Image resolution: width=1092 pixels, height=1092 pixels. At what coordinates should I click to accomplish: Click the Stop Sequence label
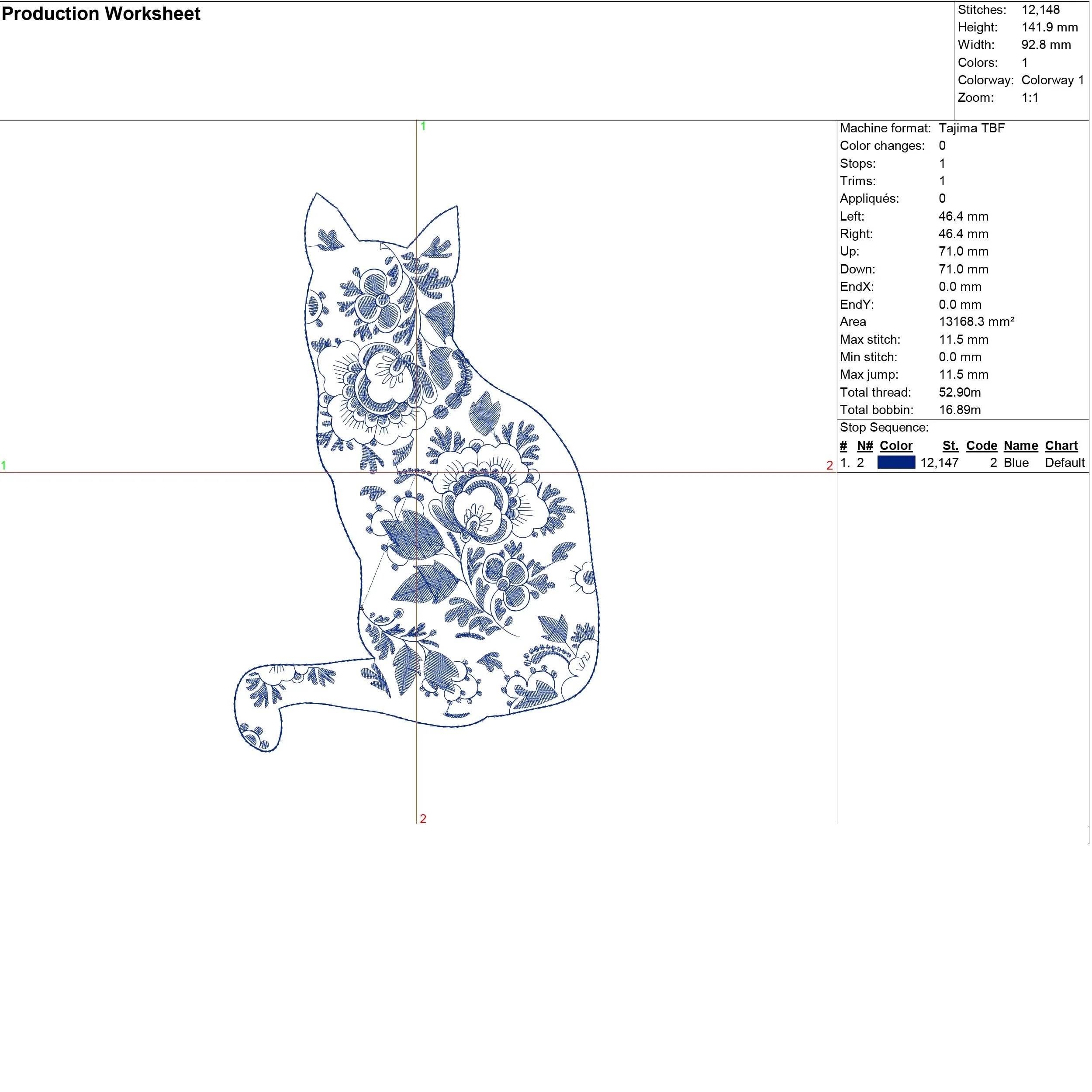click(884, 427)
